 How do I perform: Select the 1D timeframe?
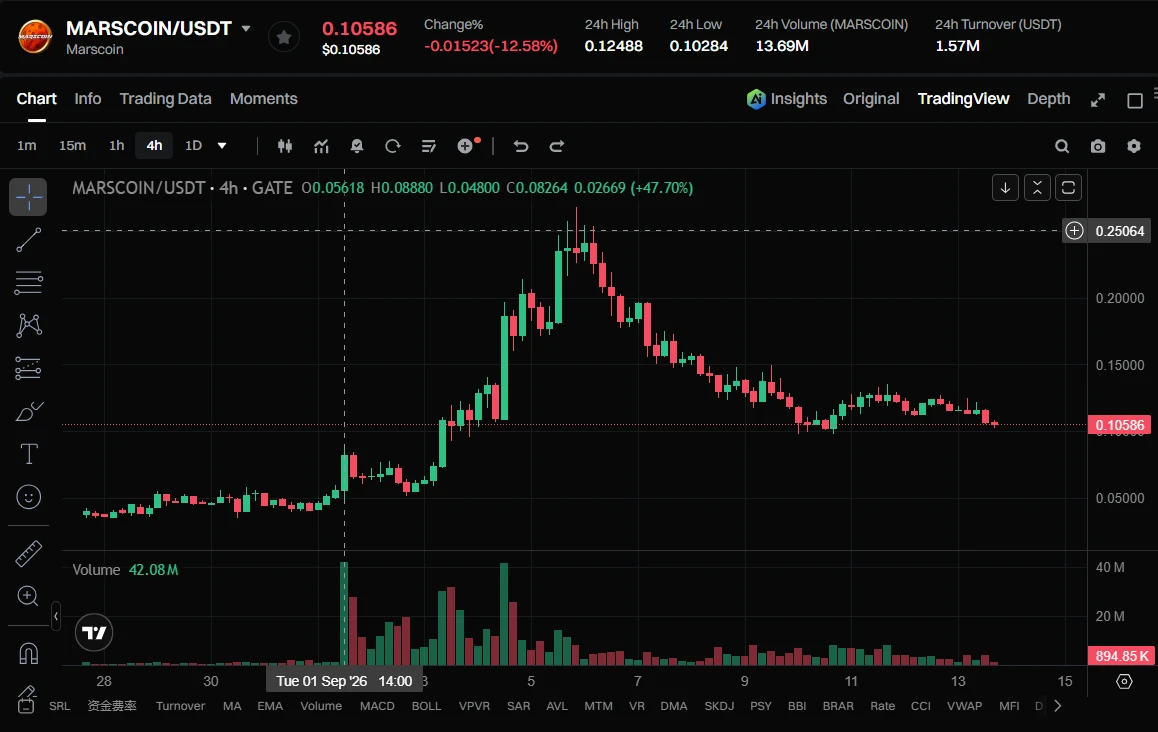tap(193, 146)
